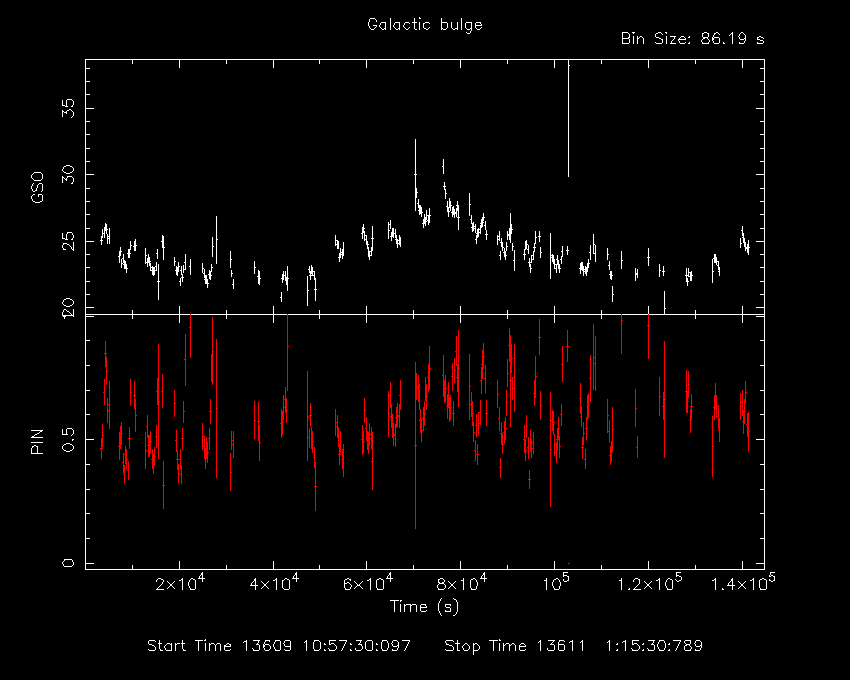850x680 pixels.
Task: Click the GSO axis tick label 30
Action: [69, 175]
